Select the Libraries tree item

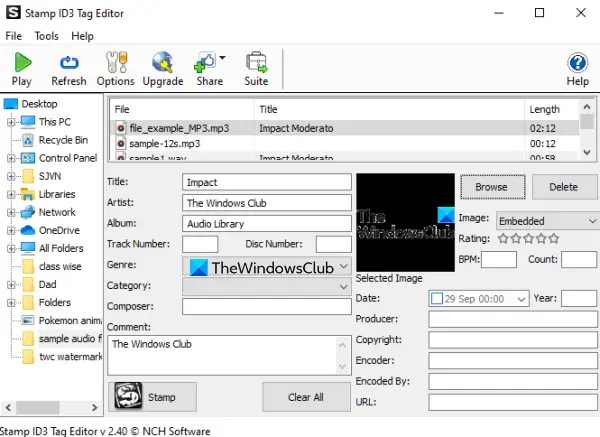coord(57,194)
